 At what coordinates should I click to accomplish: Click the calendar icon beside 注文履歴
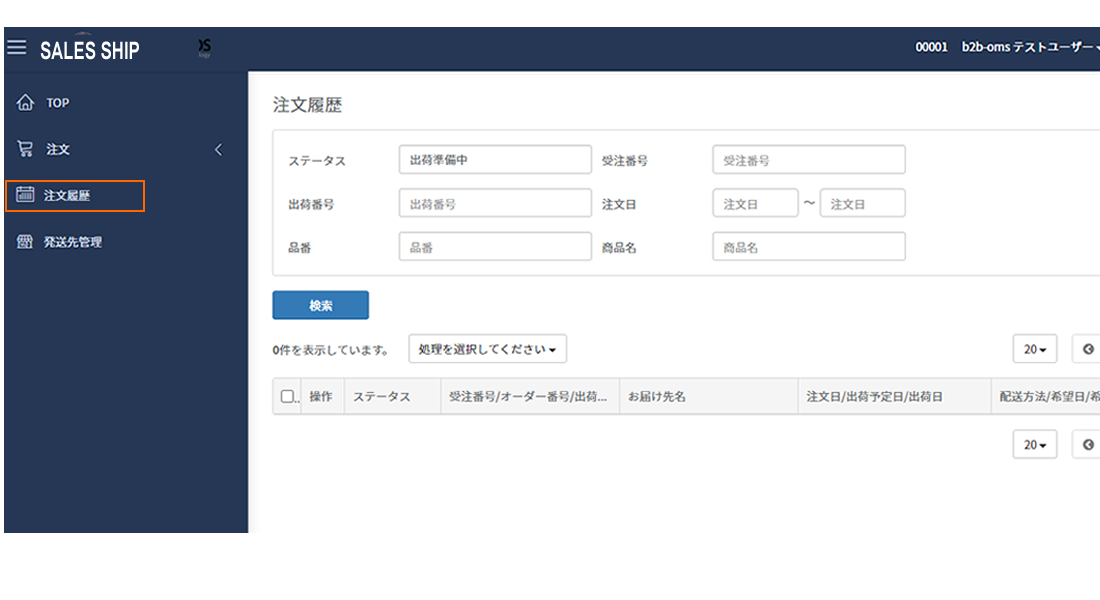click(x=25, y=195)
